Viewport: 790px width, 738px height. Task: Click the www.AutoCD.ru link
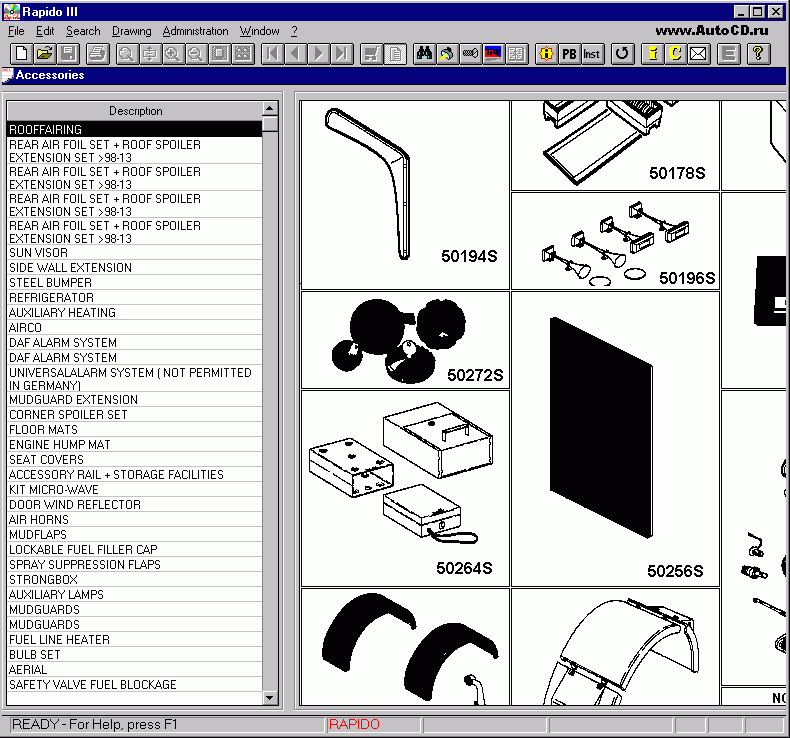click(x=712, y=30)
